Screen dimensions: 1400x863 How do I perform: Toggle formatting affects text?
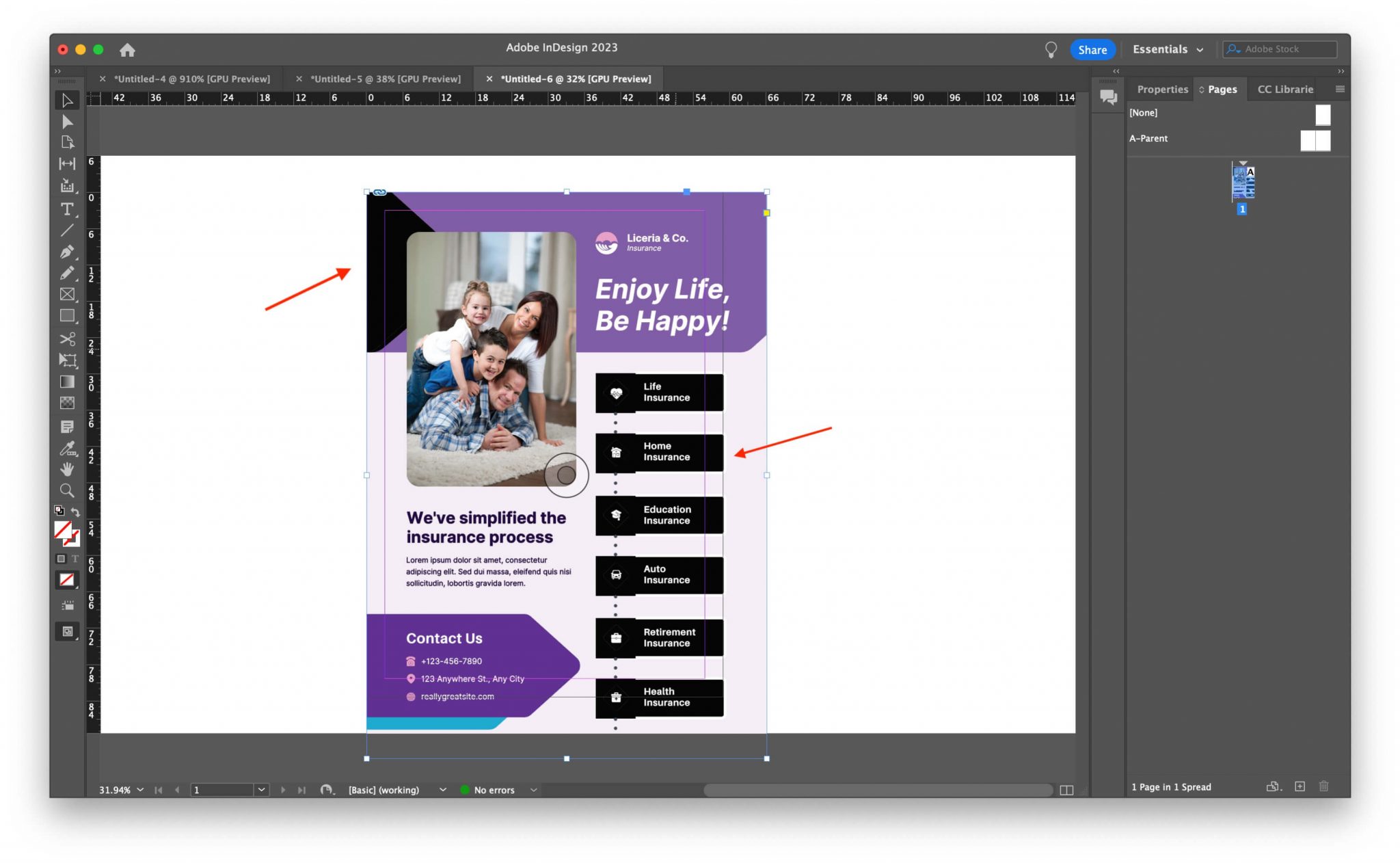click(x=75, y=559)
